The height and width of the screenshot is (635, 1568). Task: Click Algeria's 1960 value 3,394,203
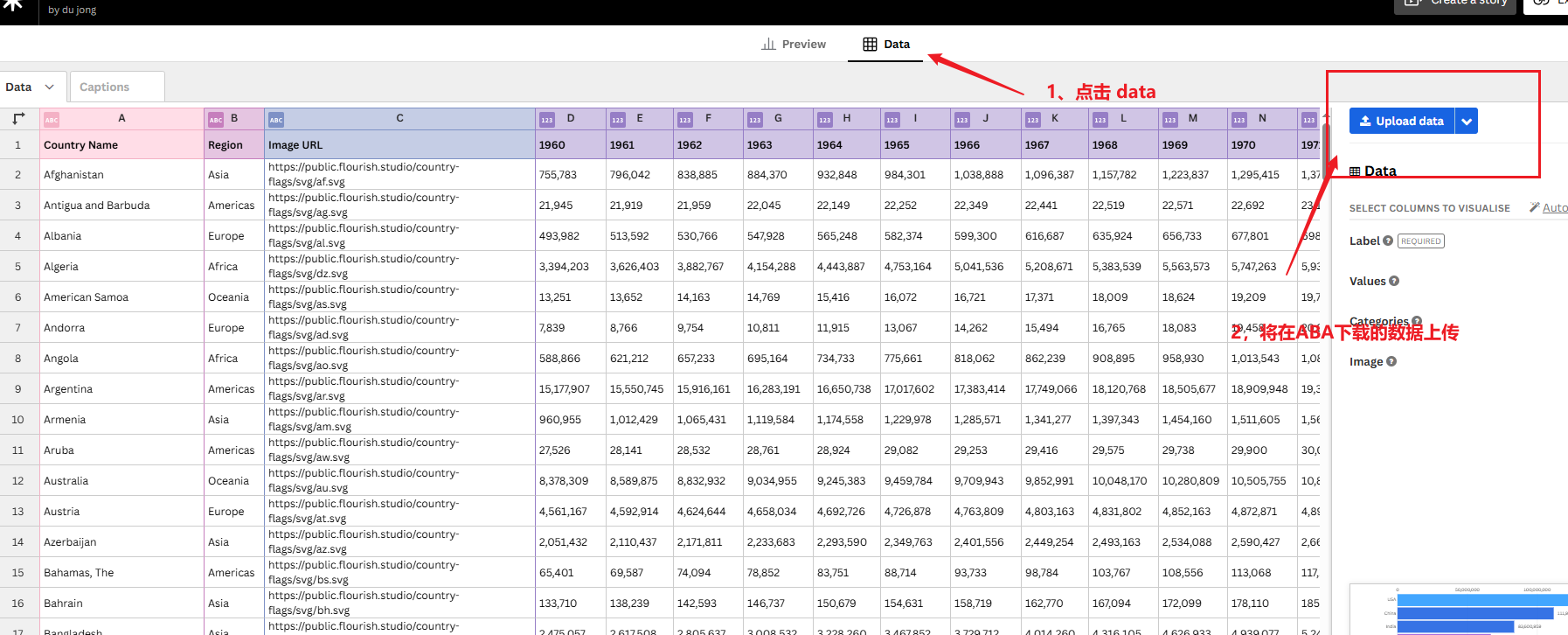pyautogui.click(x=571, y=266)
